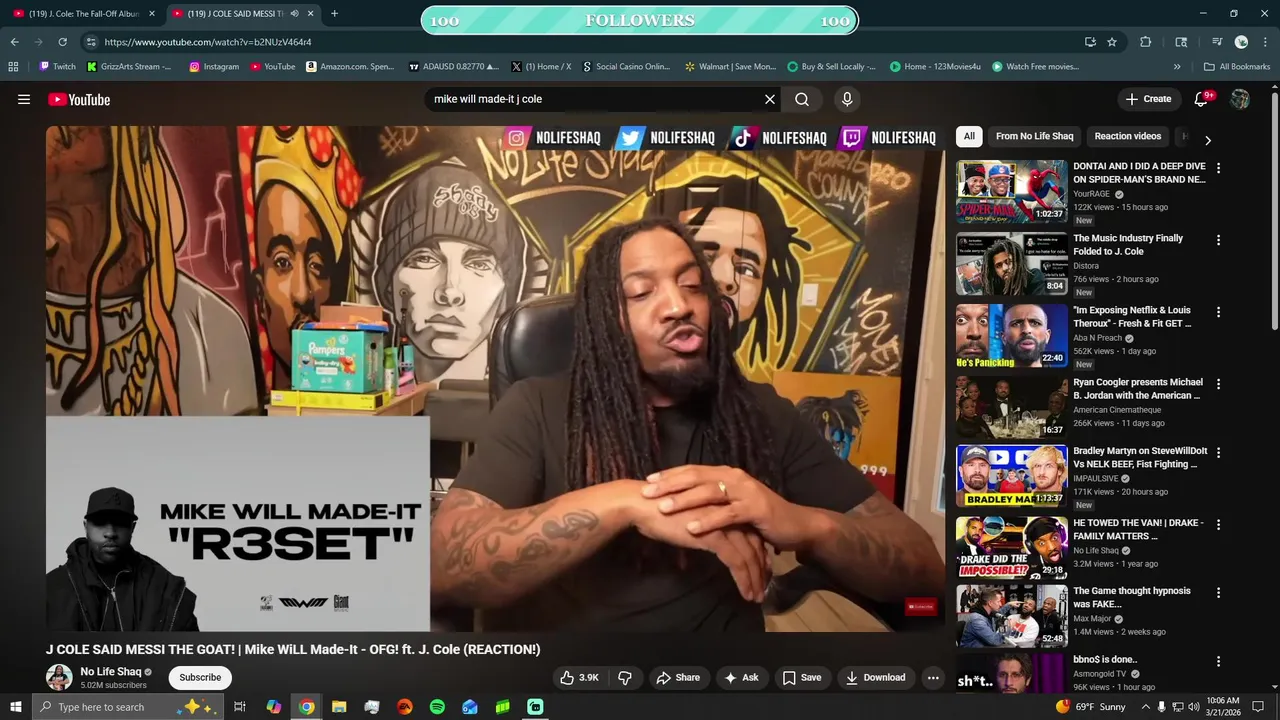Open the YouTube guide hamburger menu
The image size is (1280, 720).
coord(24,99)
